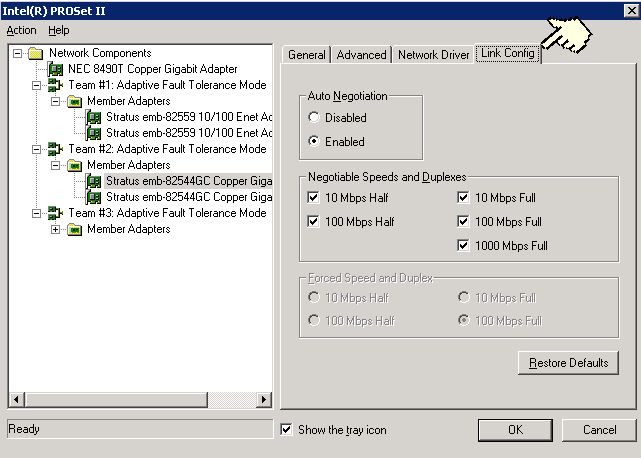Expand Team #3 Member Adapters node

click(56, 229)
